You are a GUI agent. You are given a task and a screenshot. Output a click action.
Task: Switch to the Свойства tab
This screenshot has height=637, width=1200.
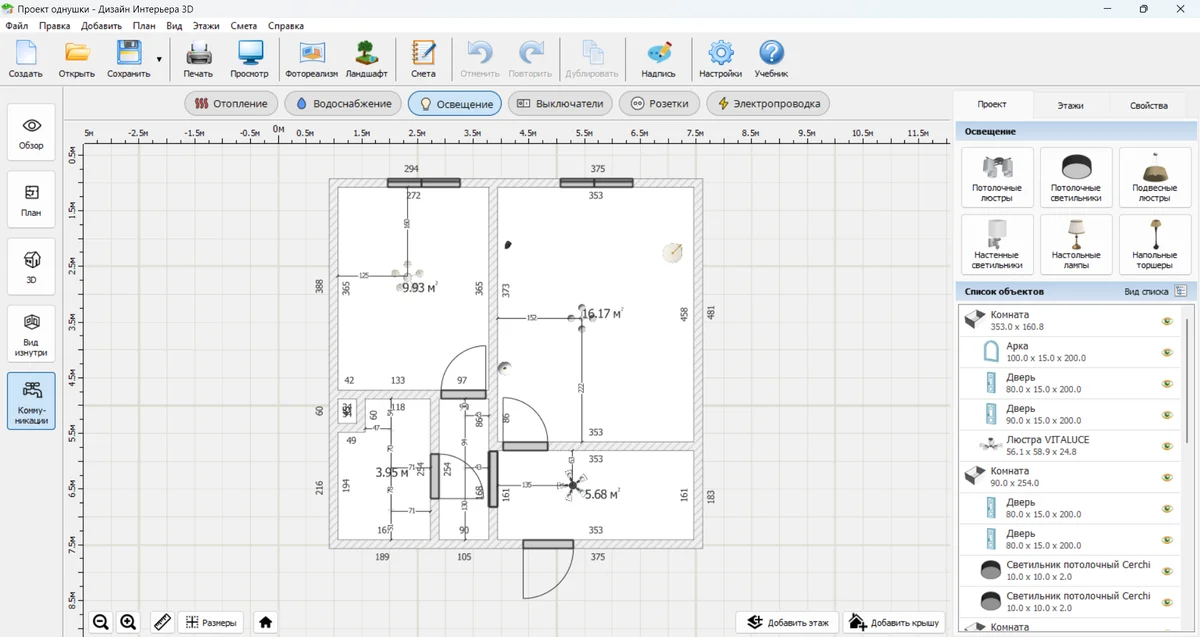(1148, 105)
